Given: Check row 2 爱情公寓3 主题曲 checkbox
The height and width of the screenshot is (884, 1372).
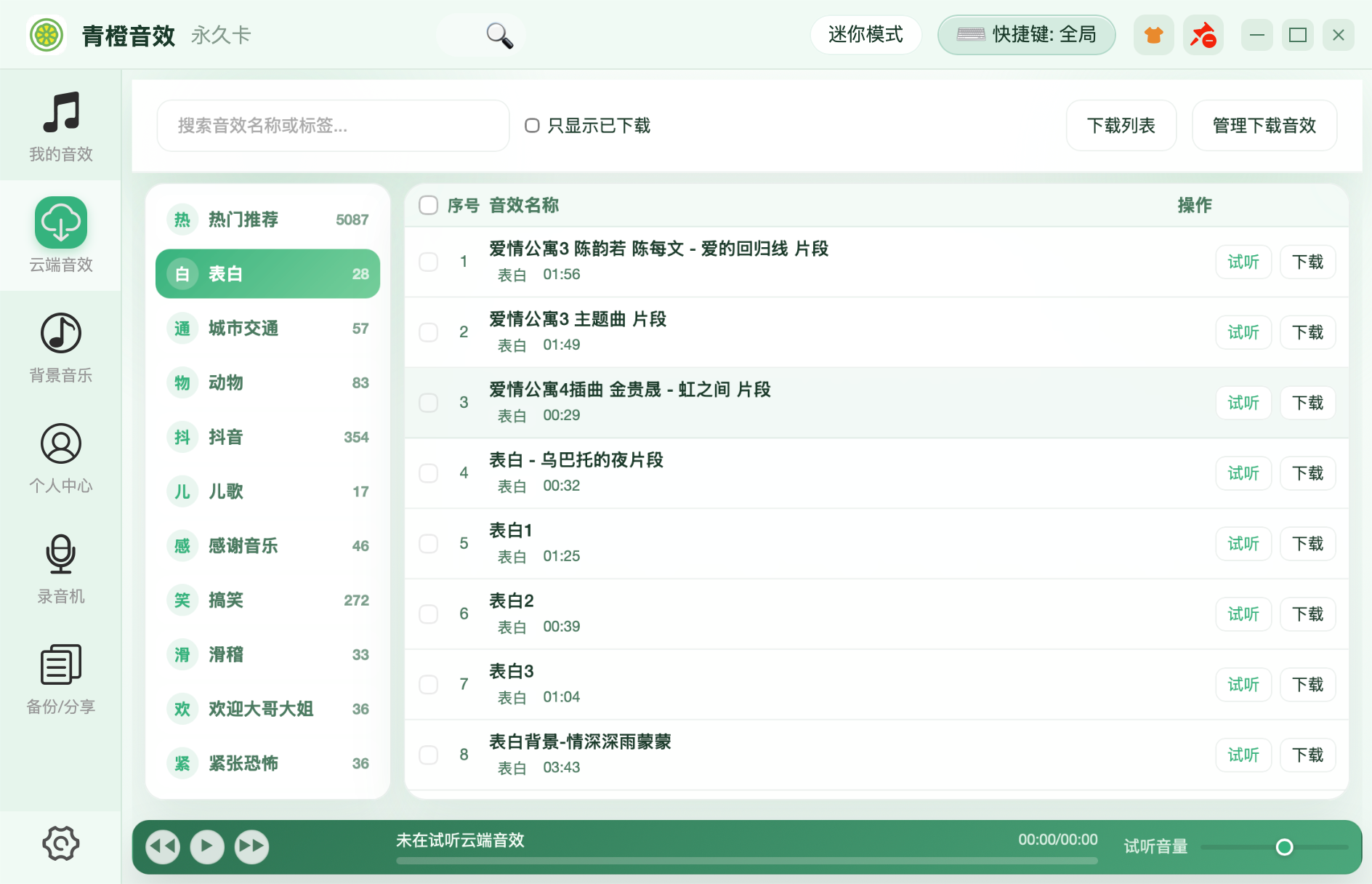Looking at the screenshot, I should pos(429,332).
